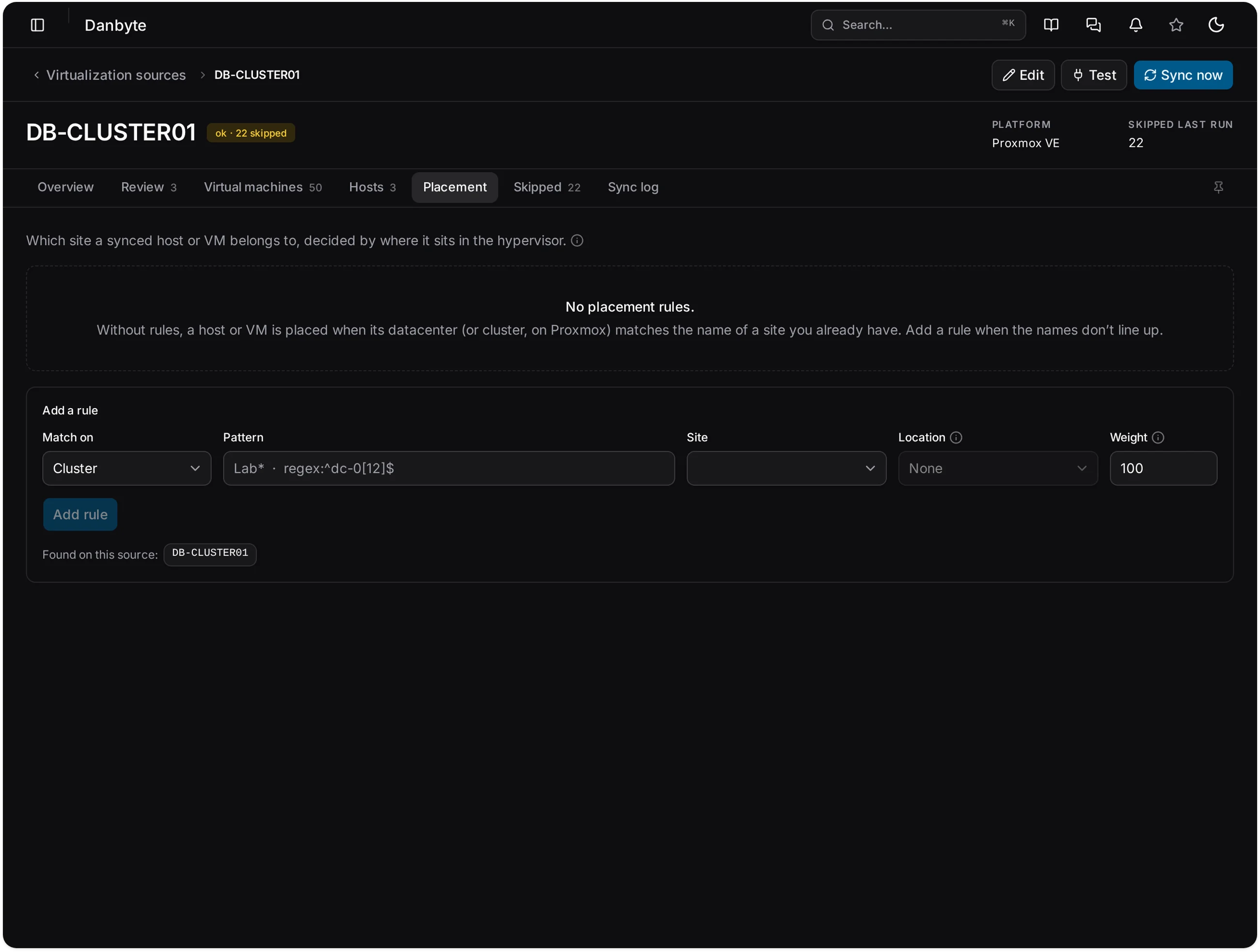Select the Placement tab
Viewport: 1260px width, 952px height.
(455, 188)
